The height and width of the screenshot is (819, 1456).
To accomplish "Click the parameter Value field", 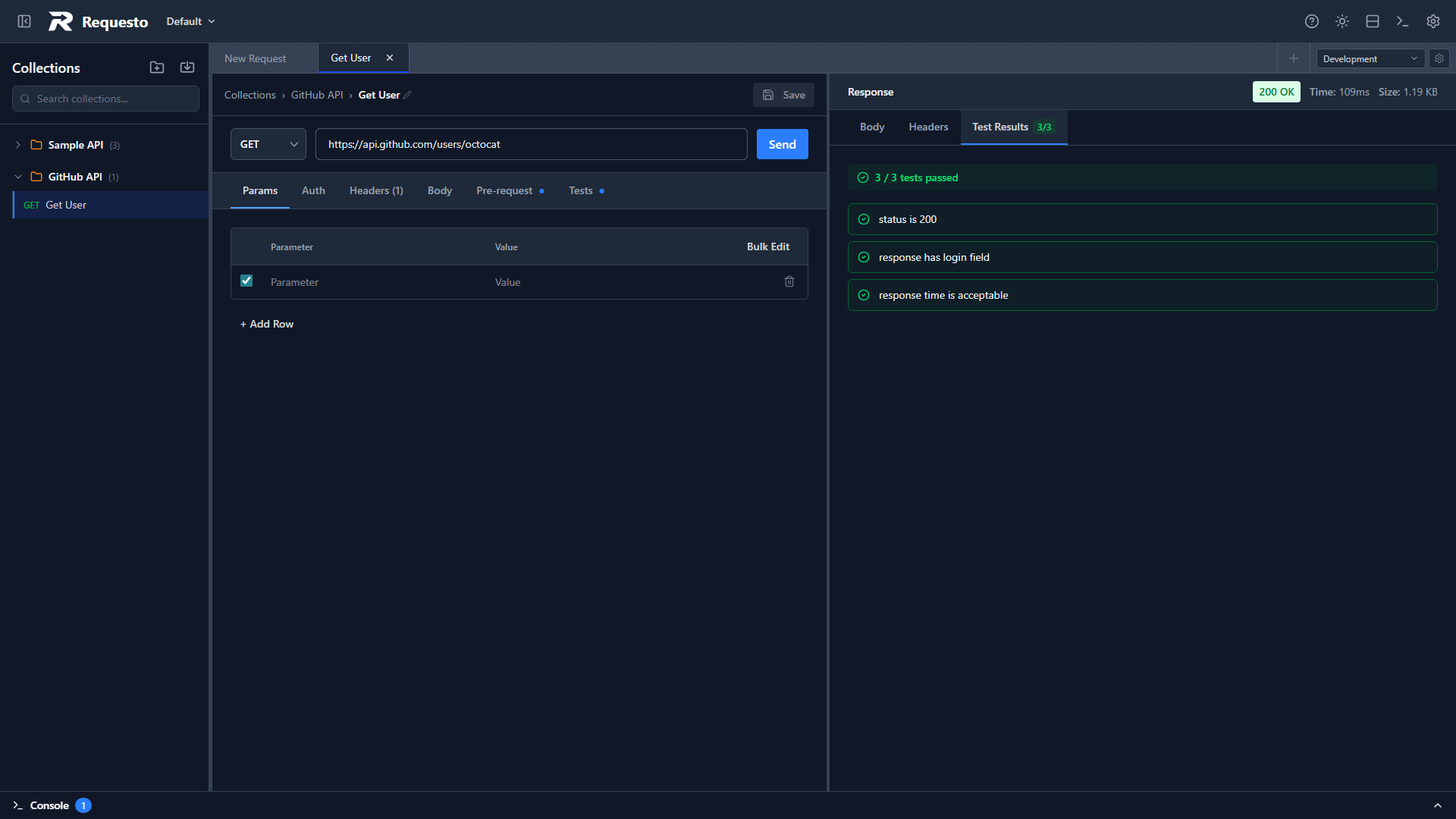I will click(x=629, y=282).
